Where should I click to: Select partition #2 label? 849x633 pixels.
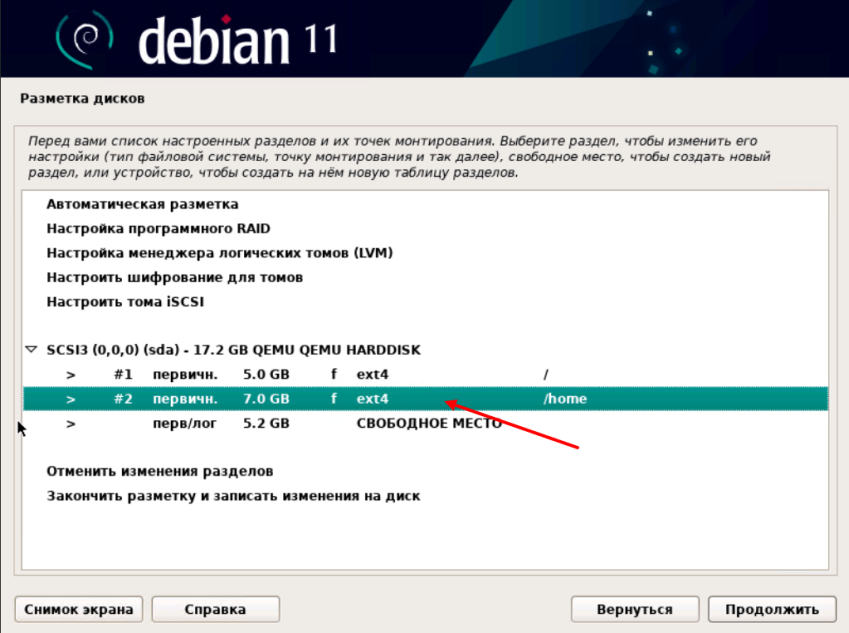pyautogui.click(x=123, y=399)
